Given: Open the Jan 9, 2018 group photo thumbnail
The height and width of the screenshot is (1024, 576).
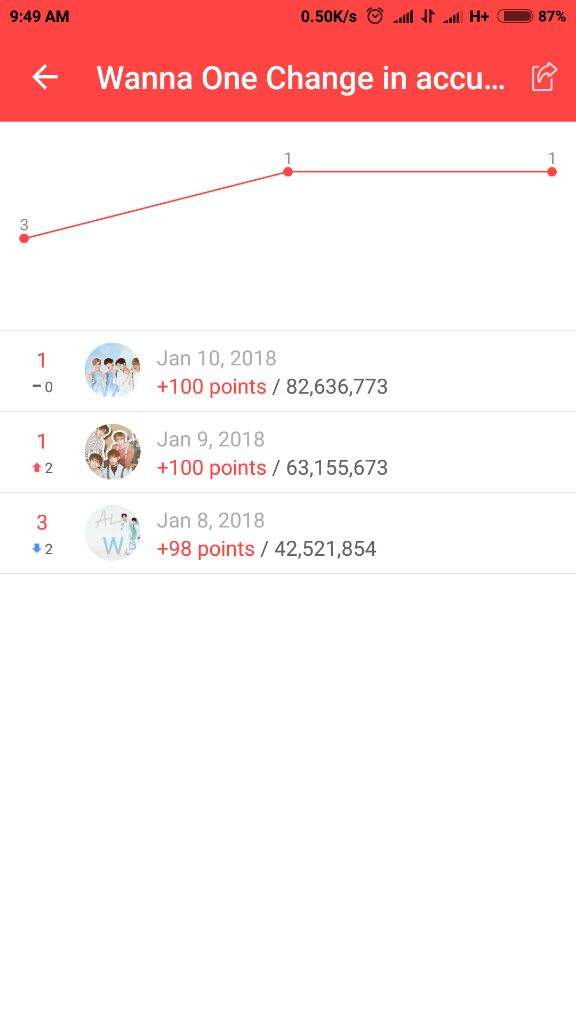Looking at the screenshot, I should [x=113, y=451].
